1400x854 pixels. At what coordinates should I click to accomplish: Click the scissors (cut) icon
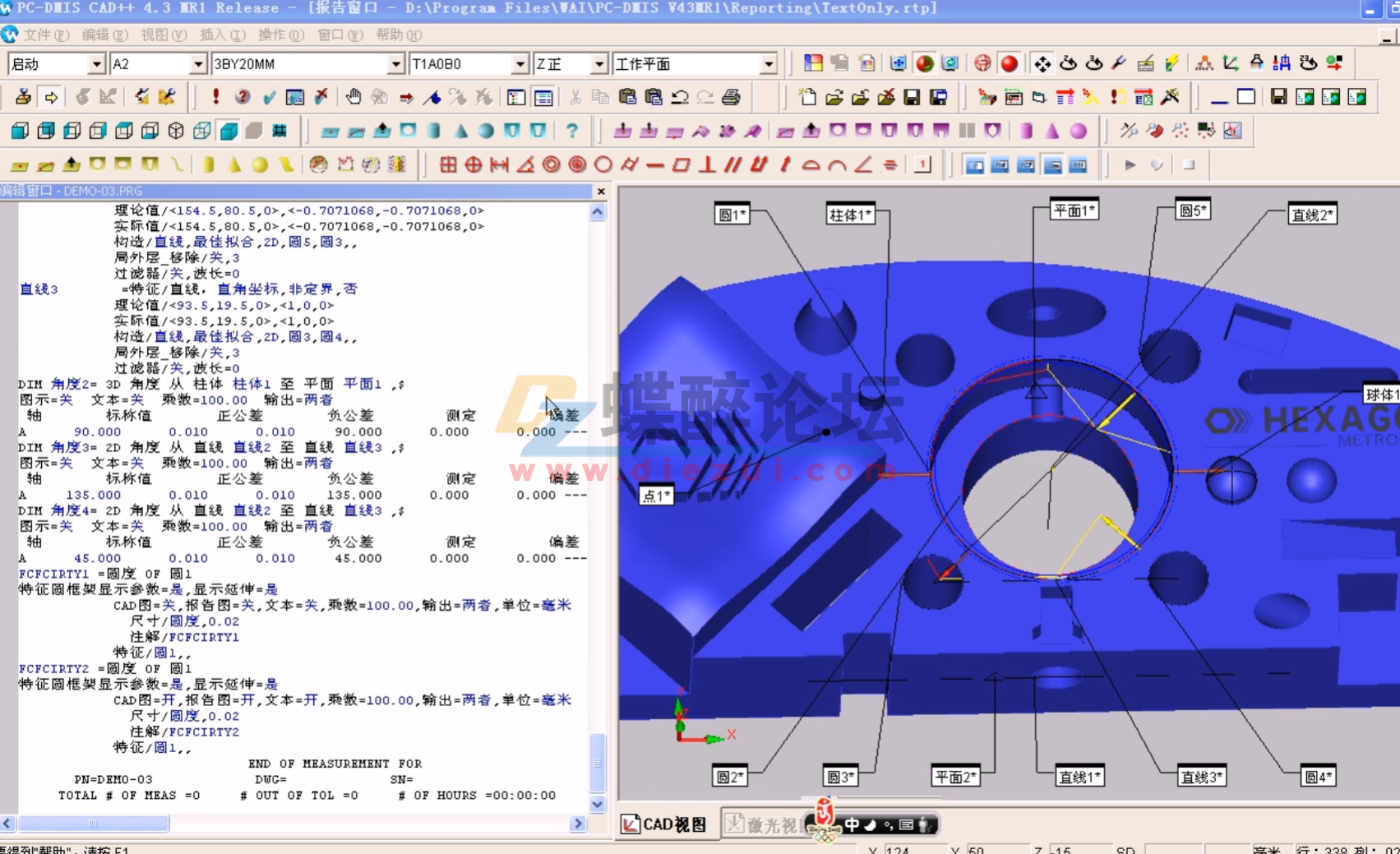pyautogui.click(x=575, y=96)
